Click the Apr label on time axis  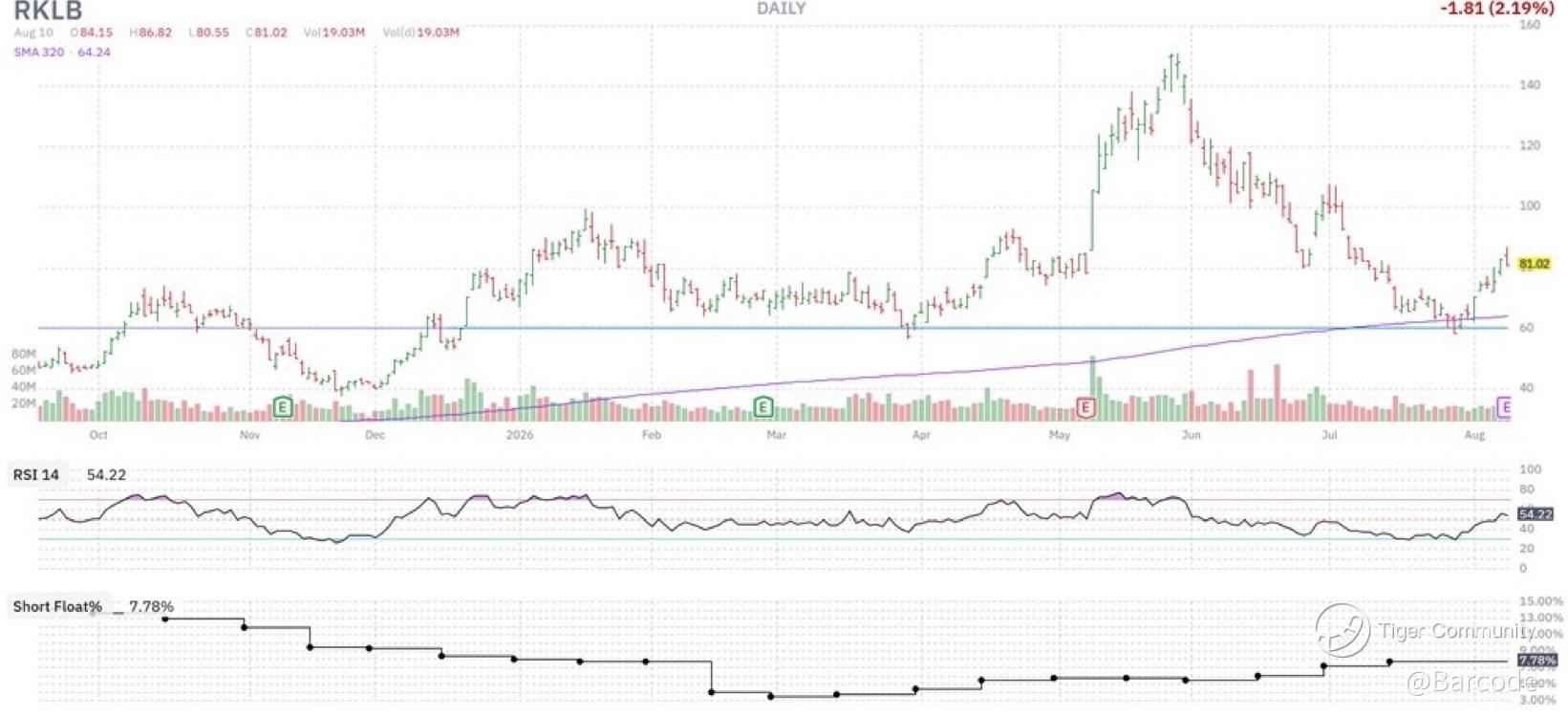tap(921, 435)
